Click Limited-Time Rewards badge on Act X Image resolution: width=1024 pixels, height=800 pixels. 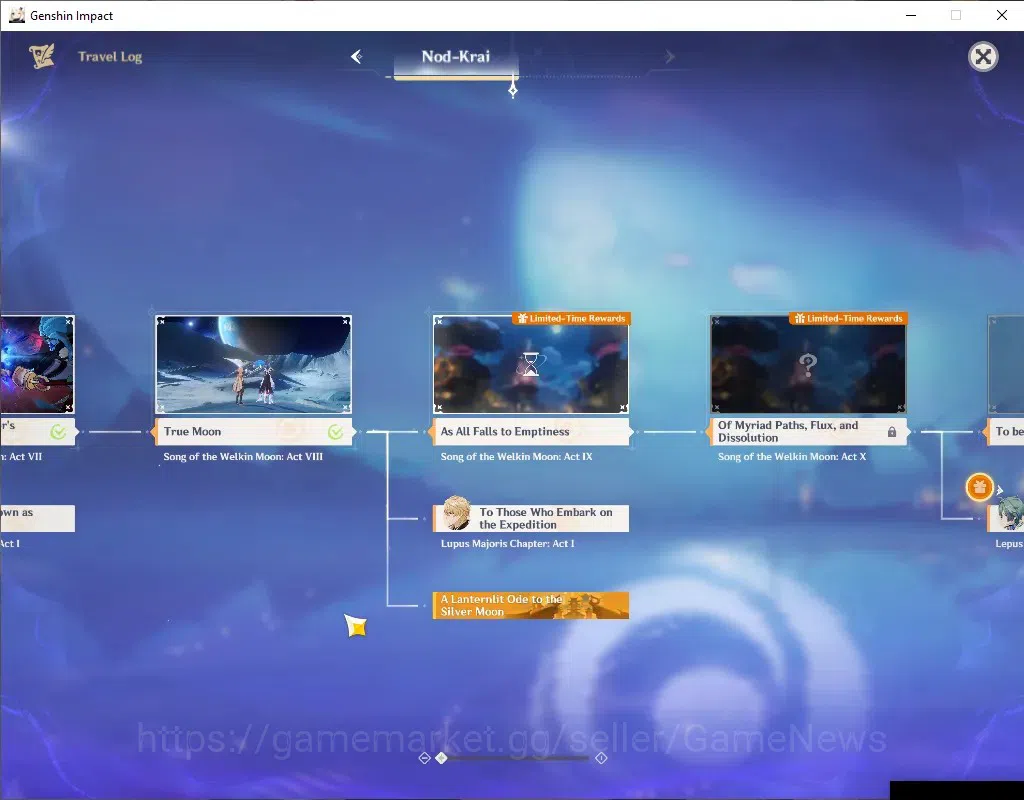pos(848,319)
